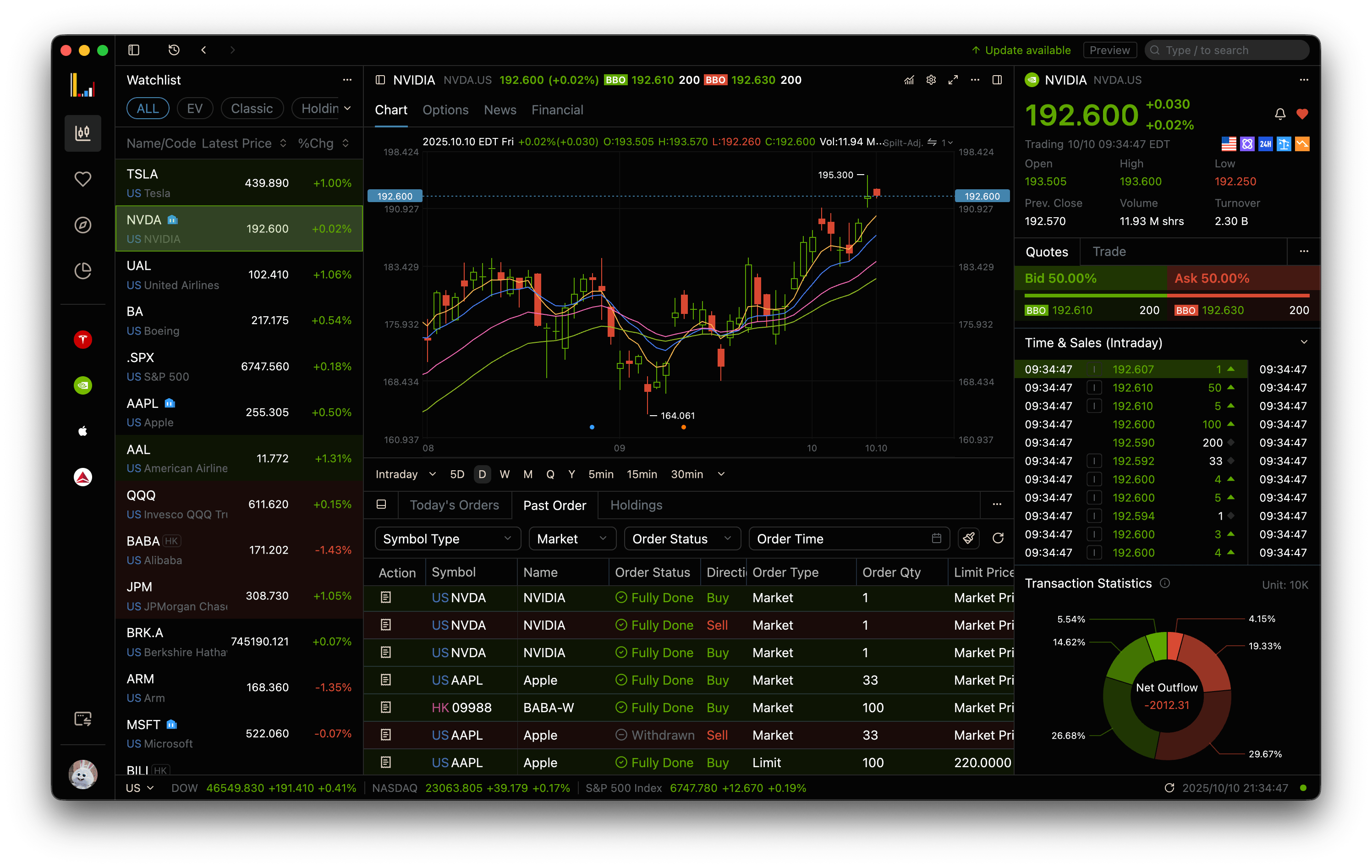Toggle the sidebar panel icon
The width and height of the screenshot is (1372, 868).
[134, 50]
